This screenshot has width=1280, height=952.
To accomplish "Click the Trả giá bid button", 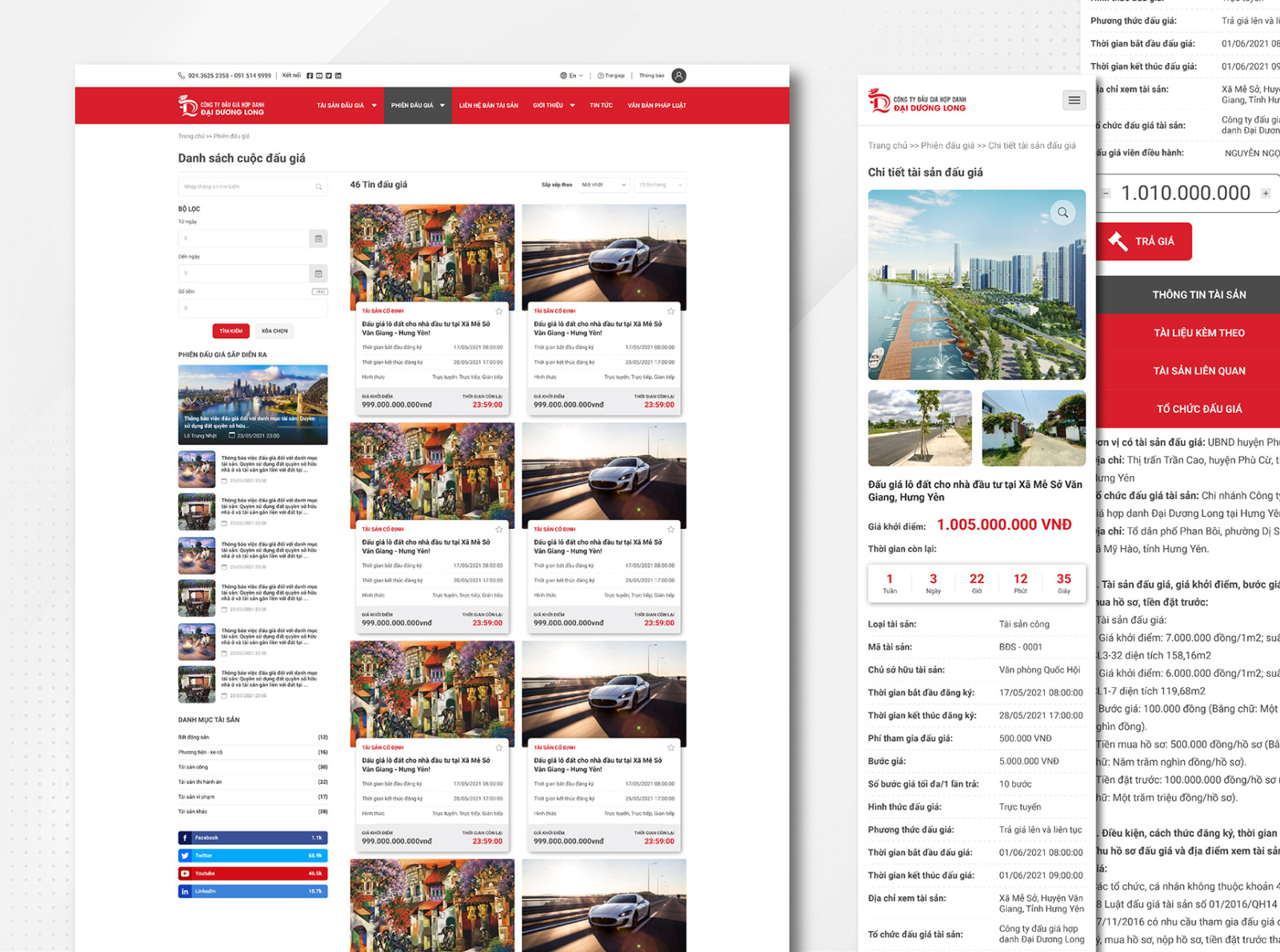I will pos(1144,241).
